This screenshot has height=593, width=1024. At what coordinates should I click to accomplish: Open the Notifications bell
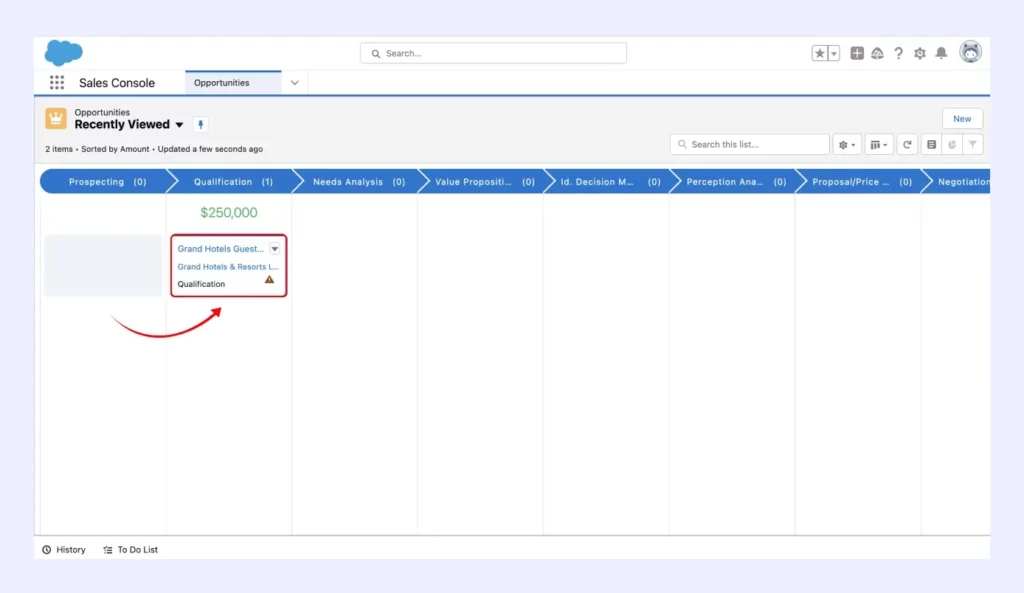[941, 54]
